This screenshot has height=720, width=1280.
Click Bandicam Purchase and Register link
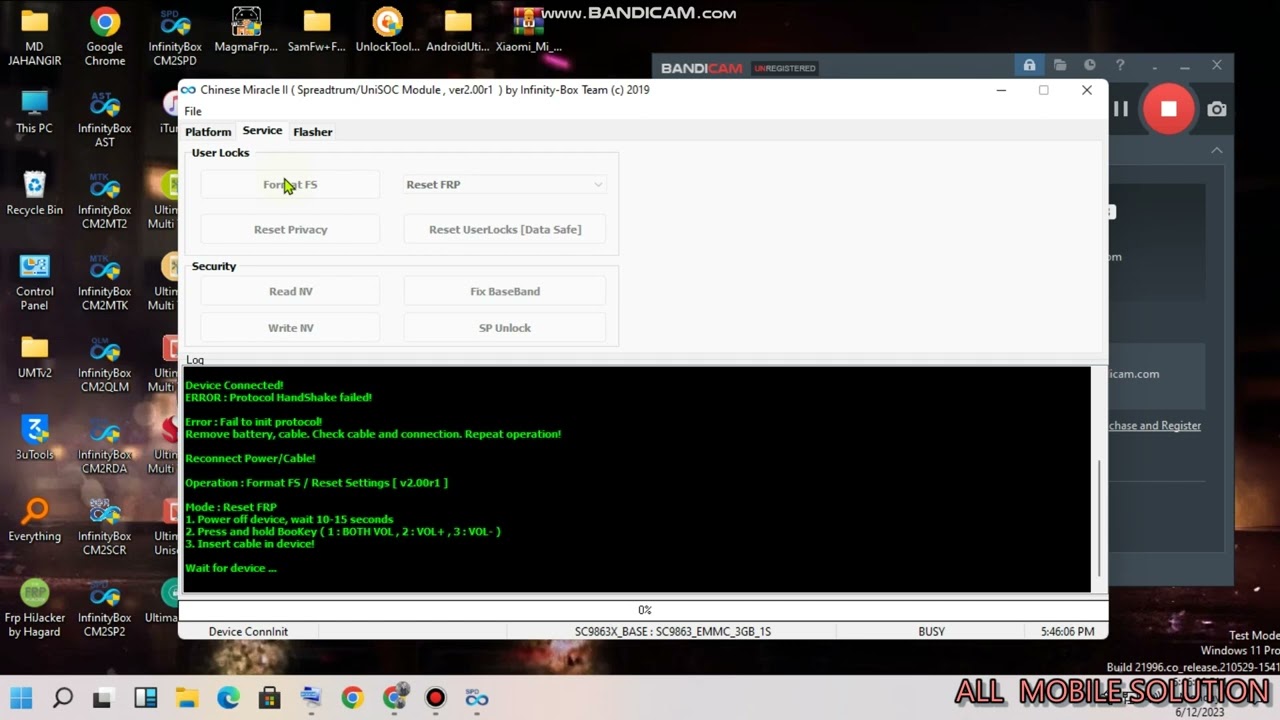tap(1154, 425)
